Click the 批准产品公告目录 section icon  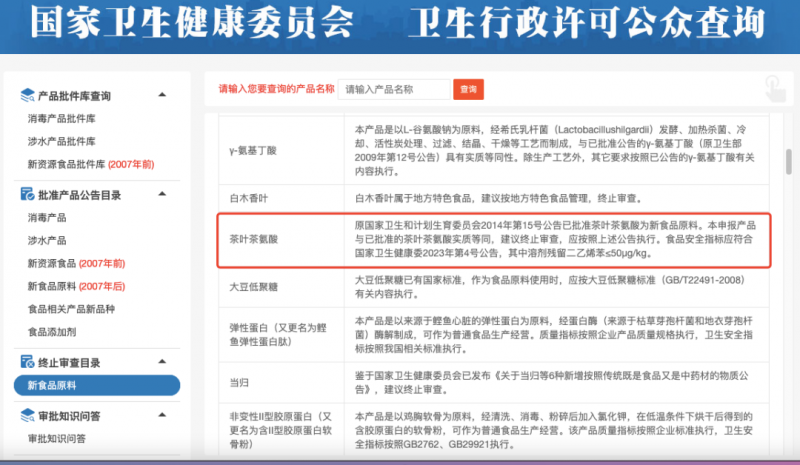(27, 194)
